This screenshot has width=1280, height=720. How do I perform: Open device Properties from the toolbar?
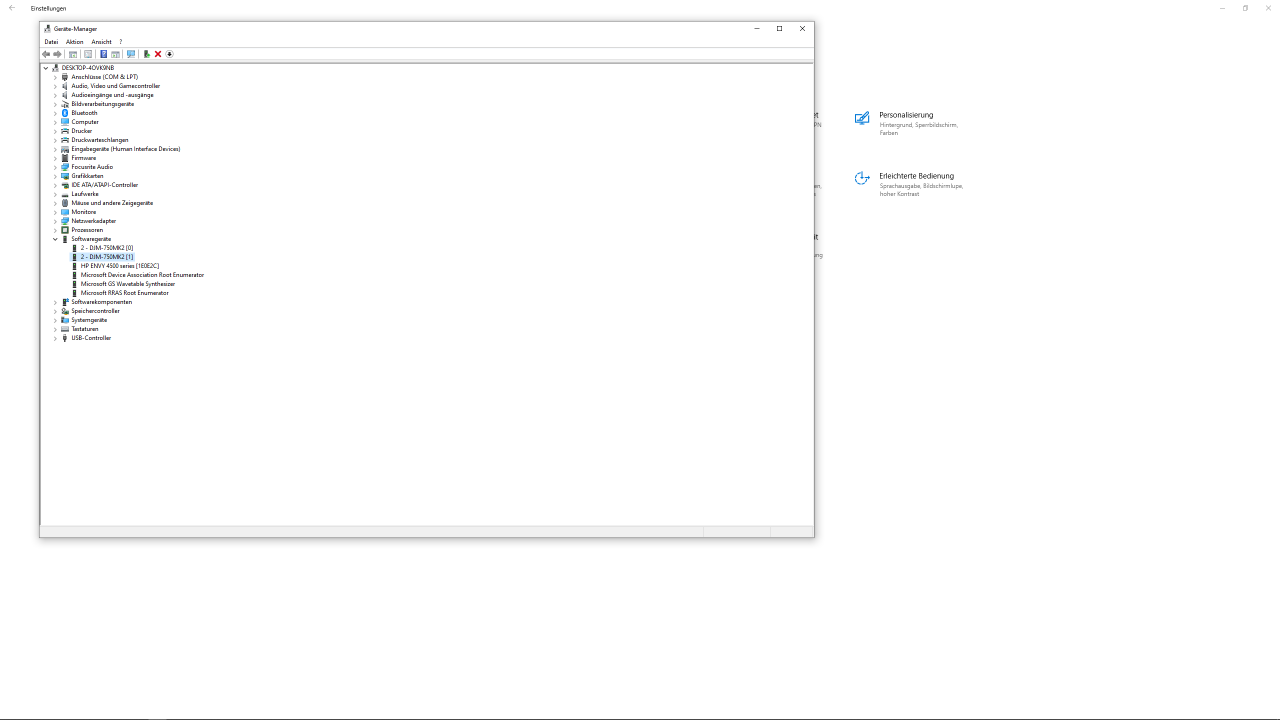click(88, 54)
